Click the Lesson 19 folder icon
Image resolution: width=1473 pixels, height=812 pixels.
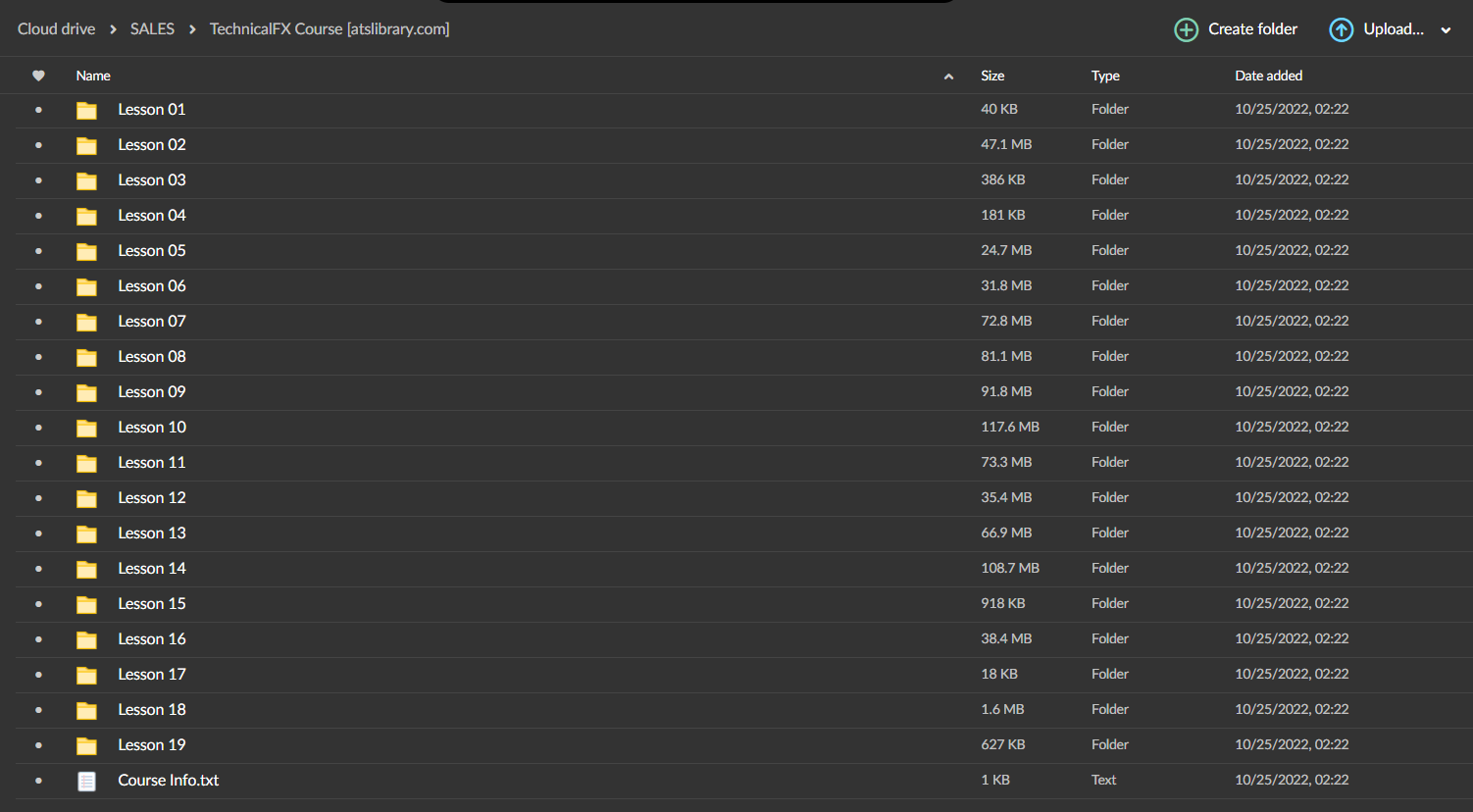tap(87, 745)
